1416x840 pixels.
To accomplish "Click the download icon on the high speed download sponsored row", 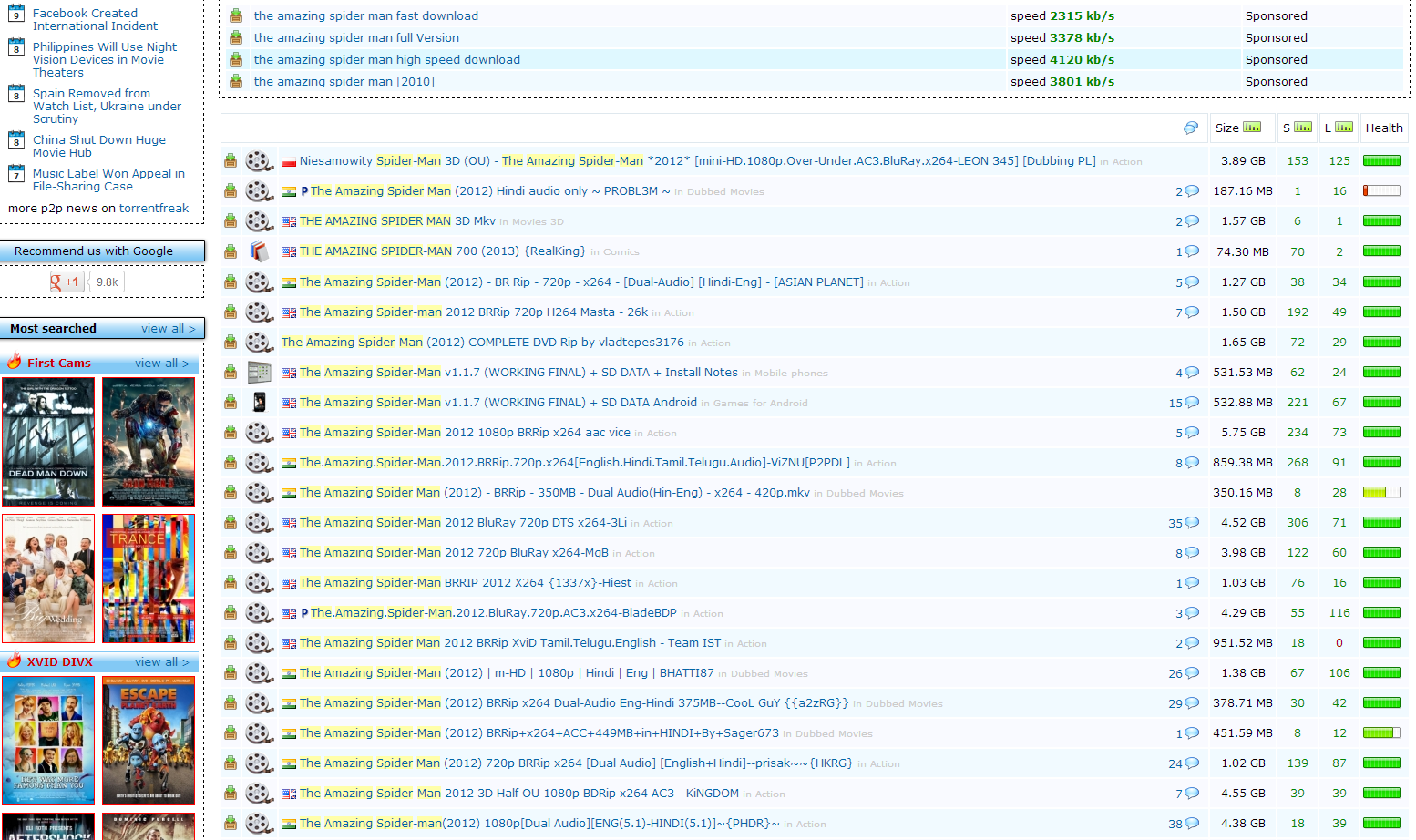I will coord(237,59).
